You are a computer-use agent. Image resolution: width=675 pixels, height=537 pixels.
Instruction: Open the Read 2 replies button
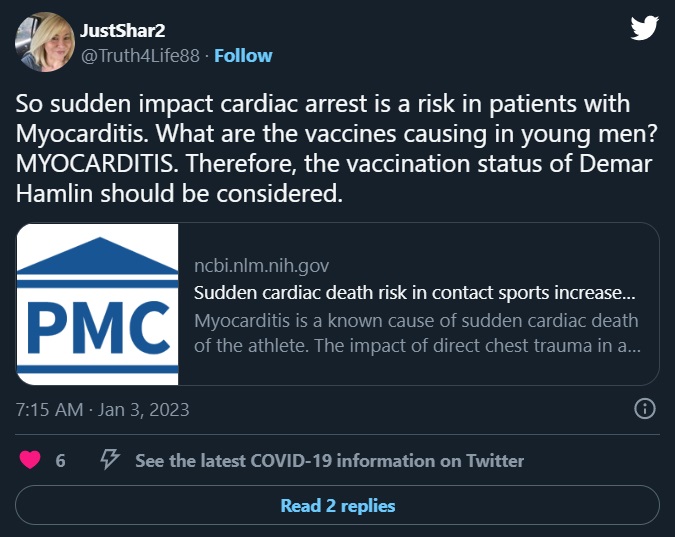337,506
